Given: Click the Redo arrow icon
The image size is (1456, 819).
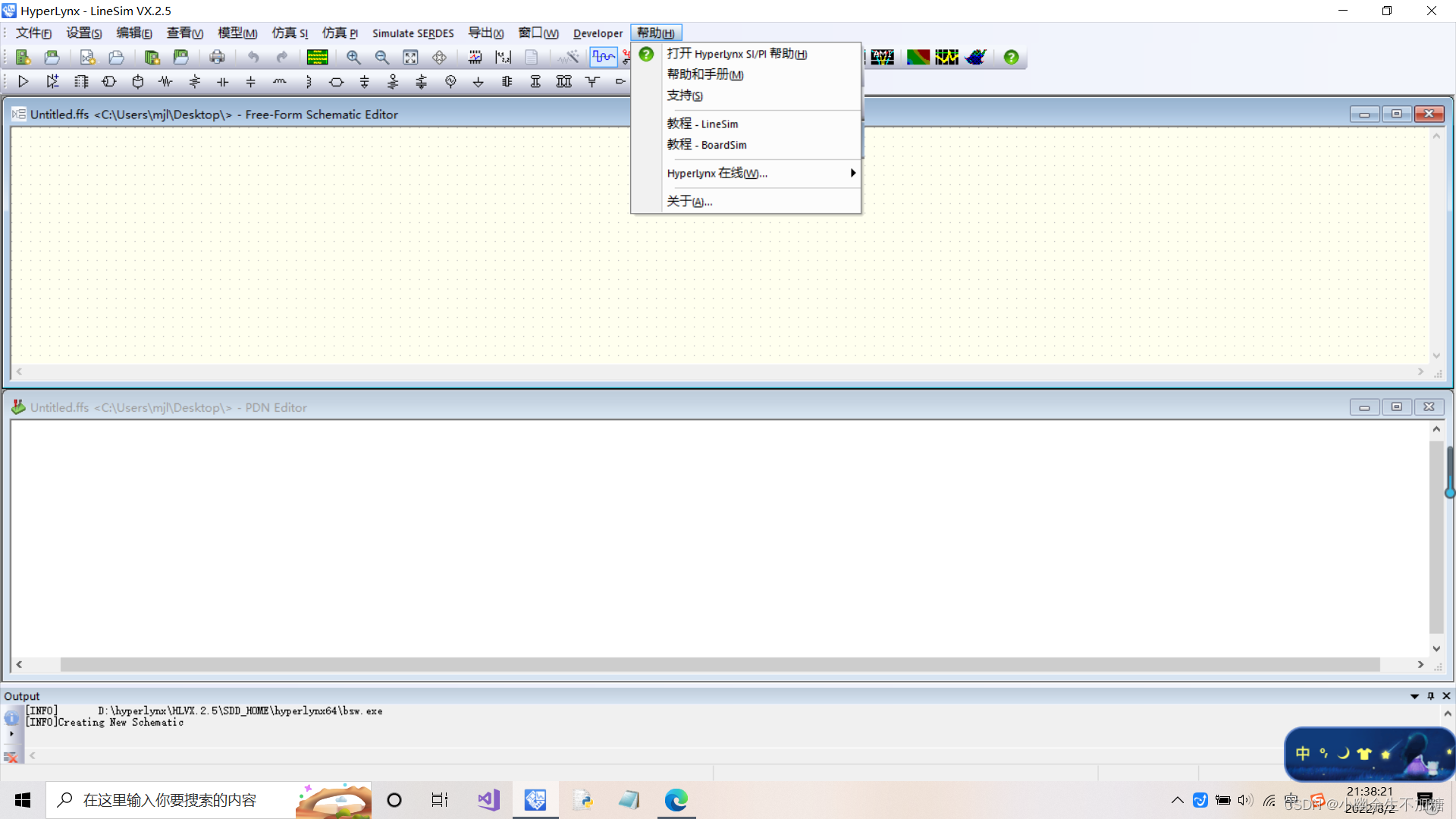Looking at the screenshot, I should click(282, 57).
